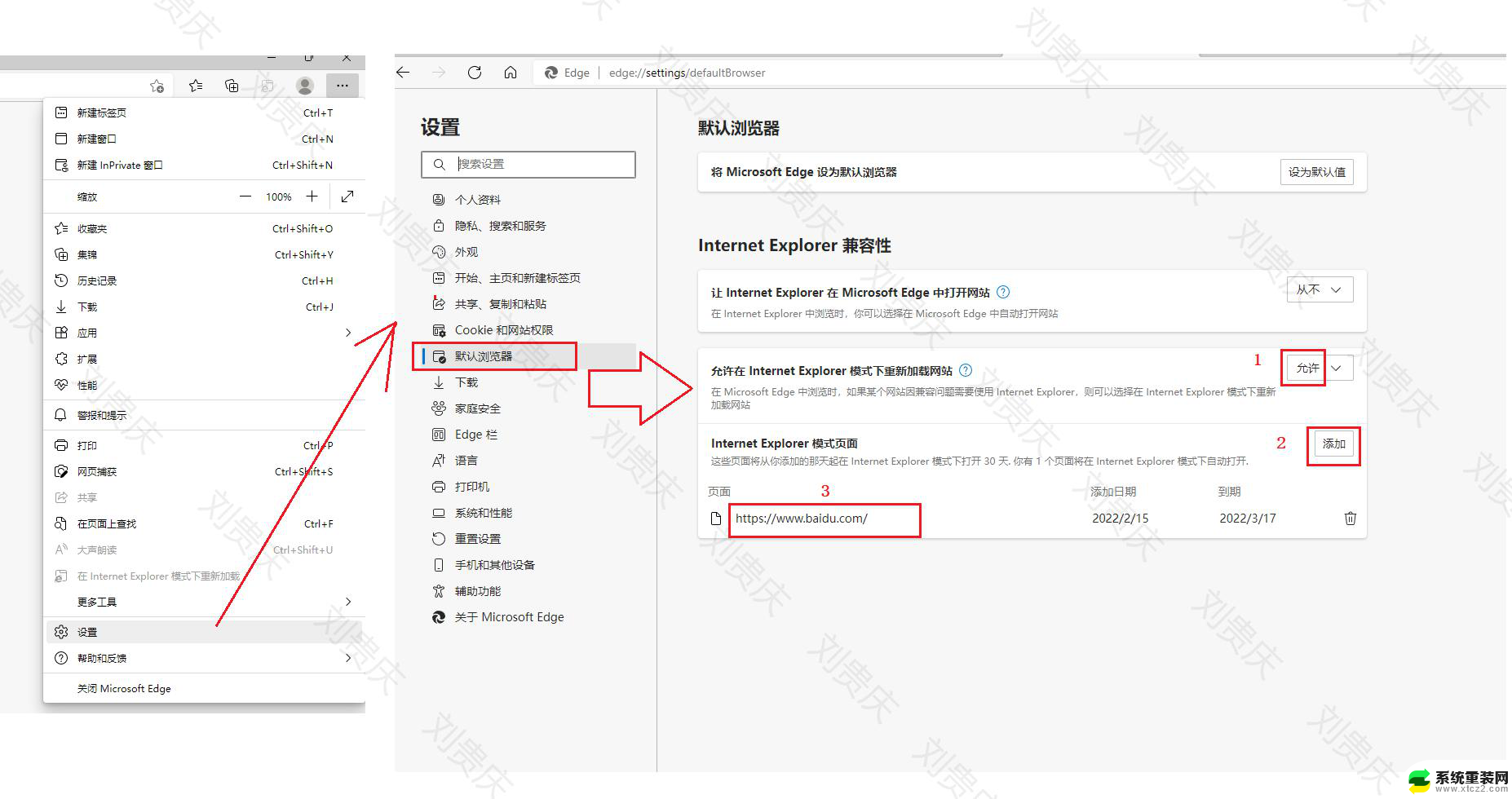Select 新建 InPrivate 窗口 menu item
The width and height of the screenshot is (1512, 799).
click(204, 165)
